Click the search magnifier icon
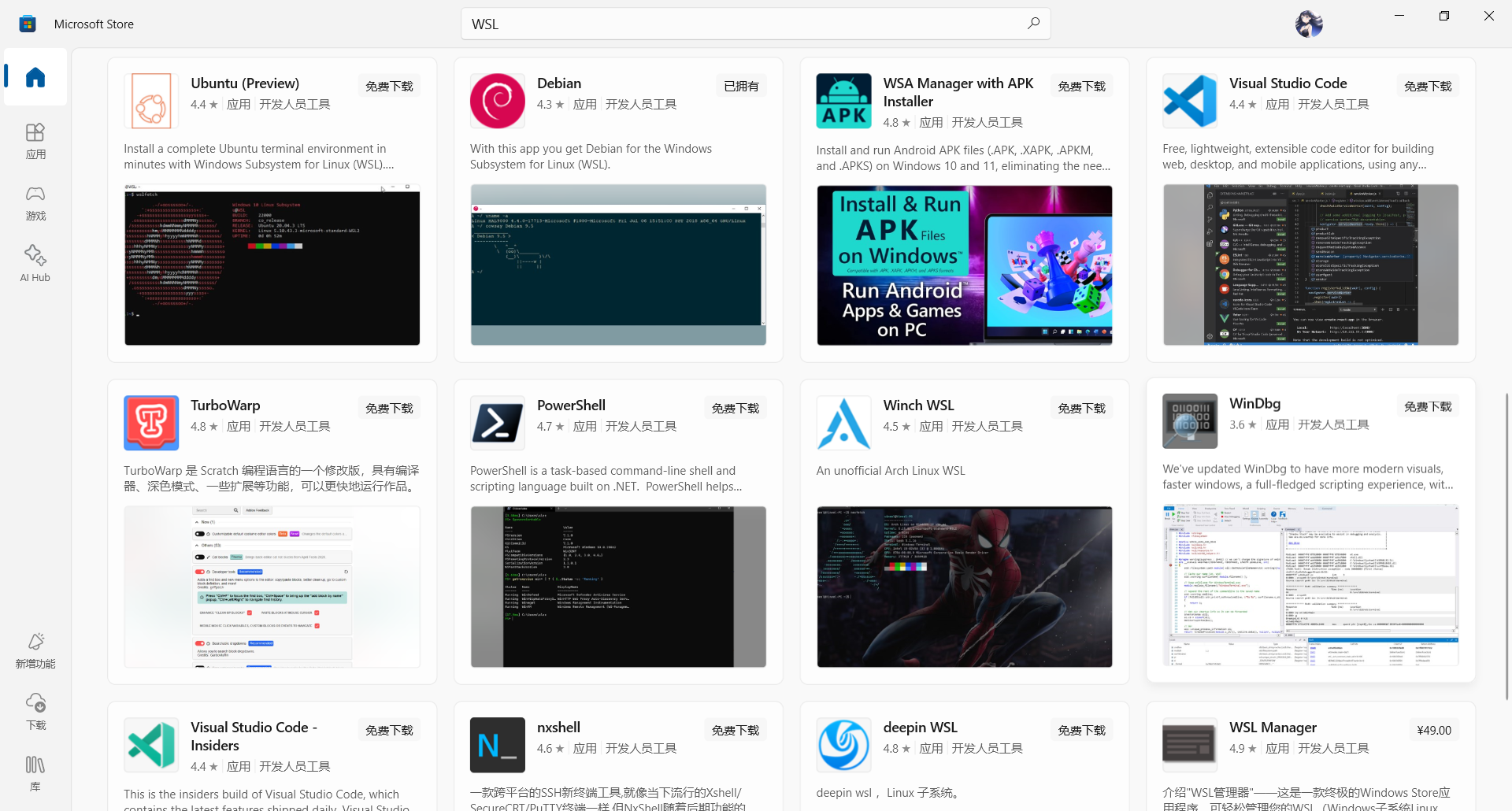Viewport: 1512px width, 811px height. [1033, 24]
